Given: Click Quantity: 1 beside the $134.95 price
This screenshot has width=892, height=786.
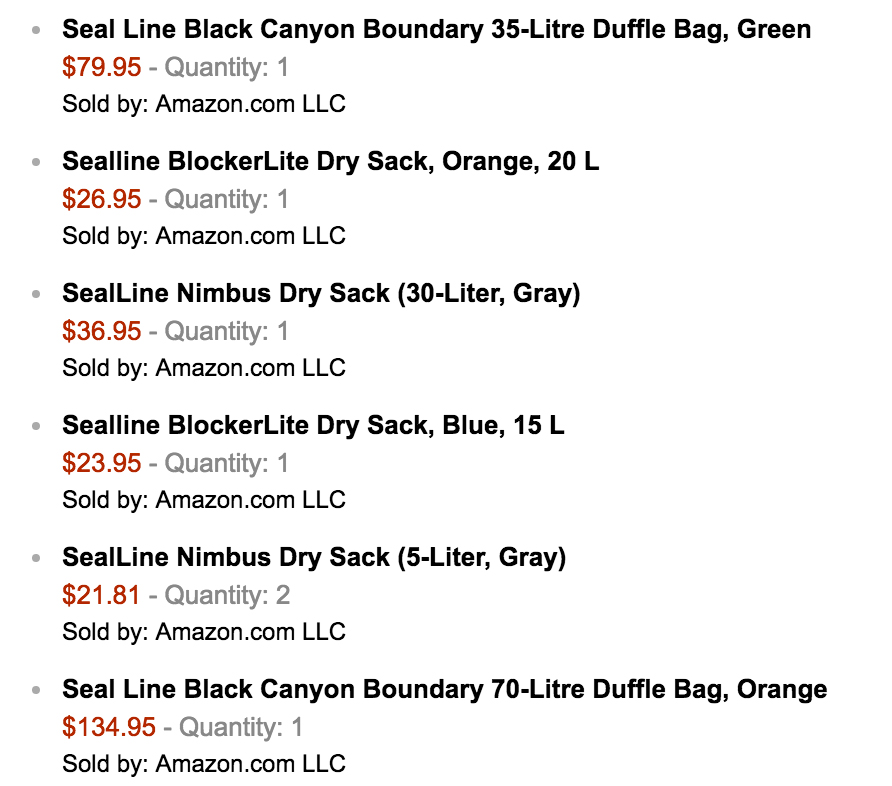Looking at the screenshot, I should (x=241, y=727).
